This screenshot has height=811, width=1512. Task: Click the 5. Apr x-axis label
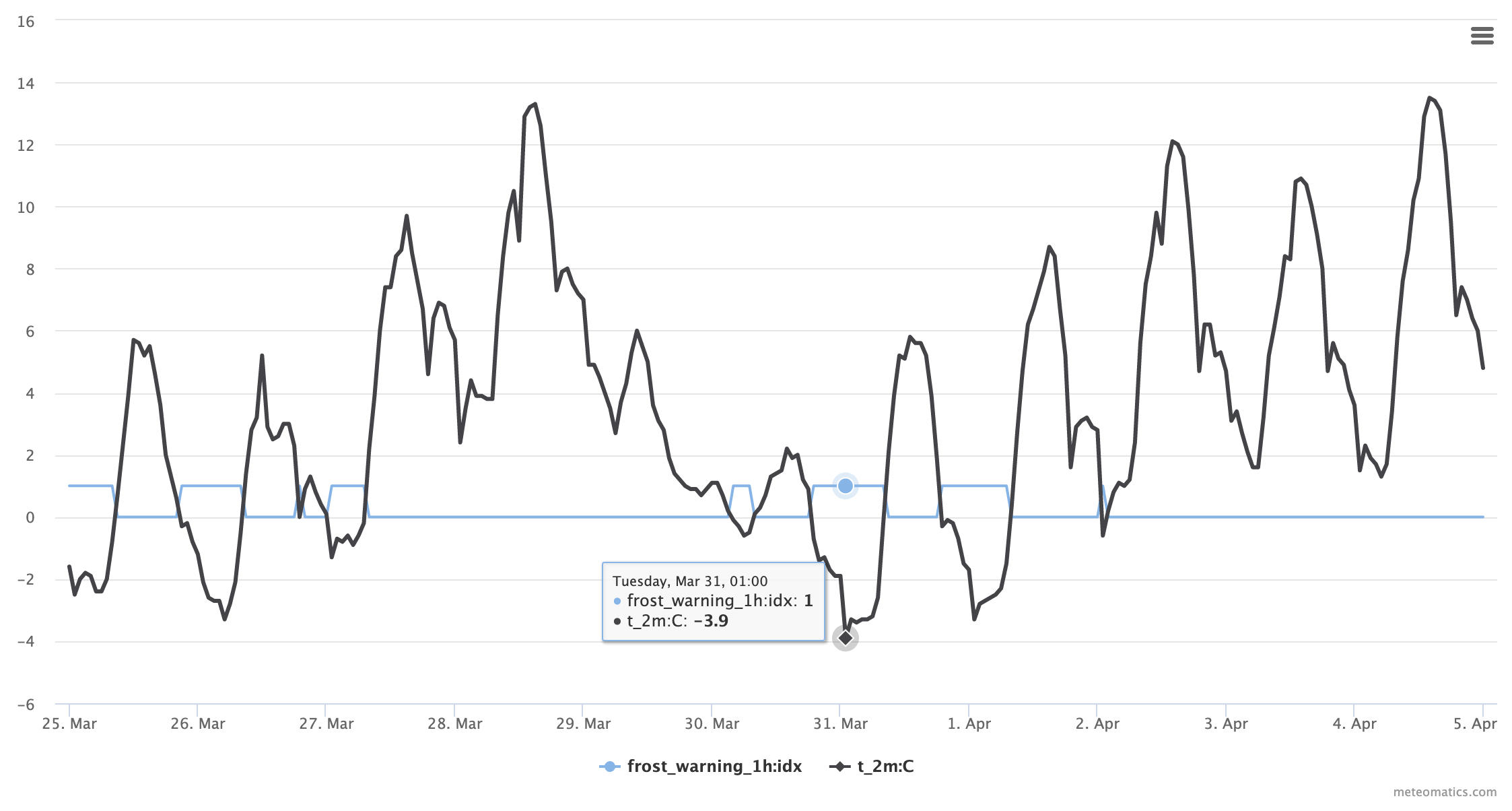[1475, 724]
